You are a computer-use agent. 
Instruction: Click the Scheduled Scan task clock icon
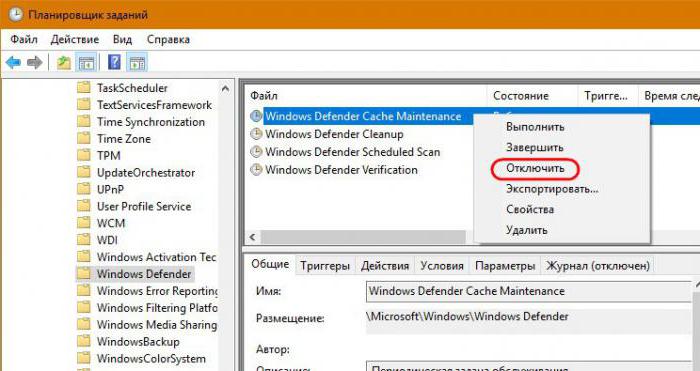coord(256,152)
